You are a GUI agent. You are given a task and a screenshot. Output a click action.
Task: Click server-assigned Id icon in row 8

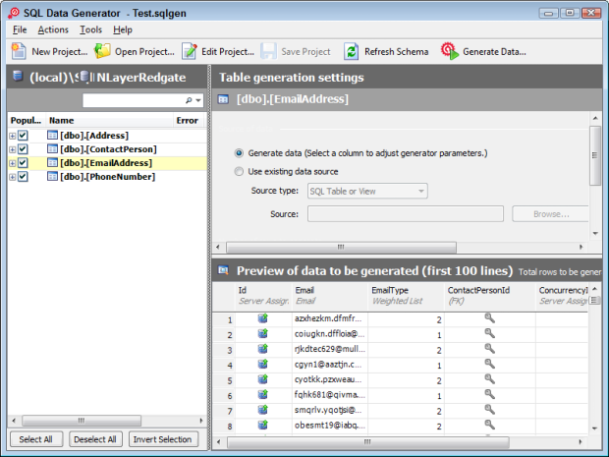pos(263,425)
